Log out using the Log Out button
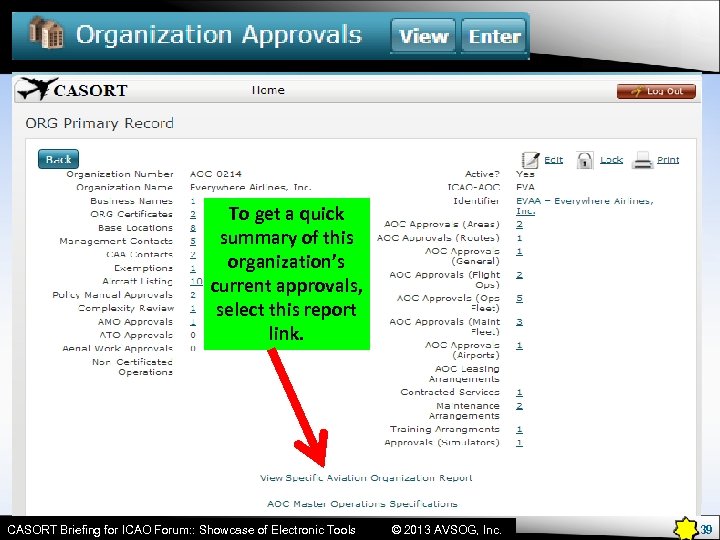This screenshot has width=720, height=540. pos(656,91)
